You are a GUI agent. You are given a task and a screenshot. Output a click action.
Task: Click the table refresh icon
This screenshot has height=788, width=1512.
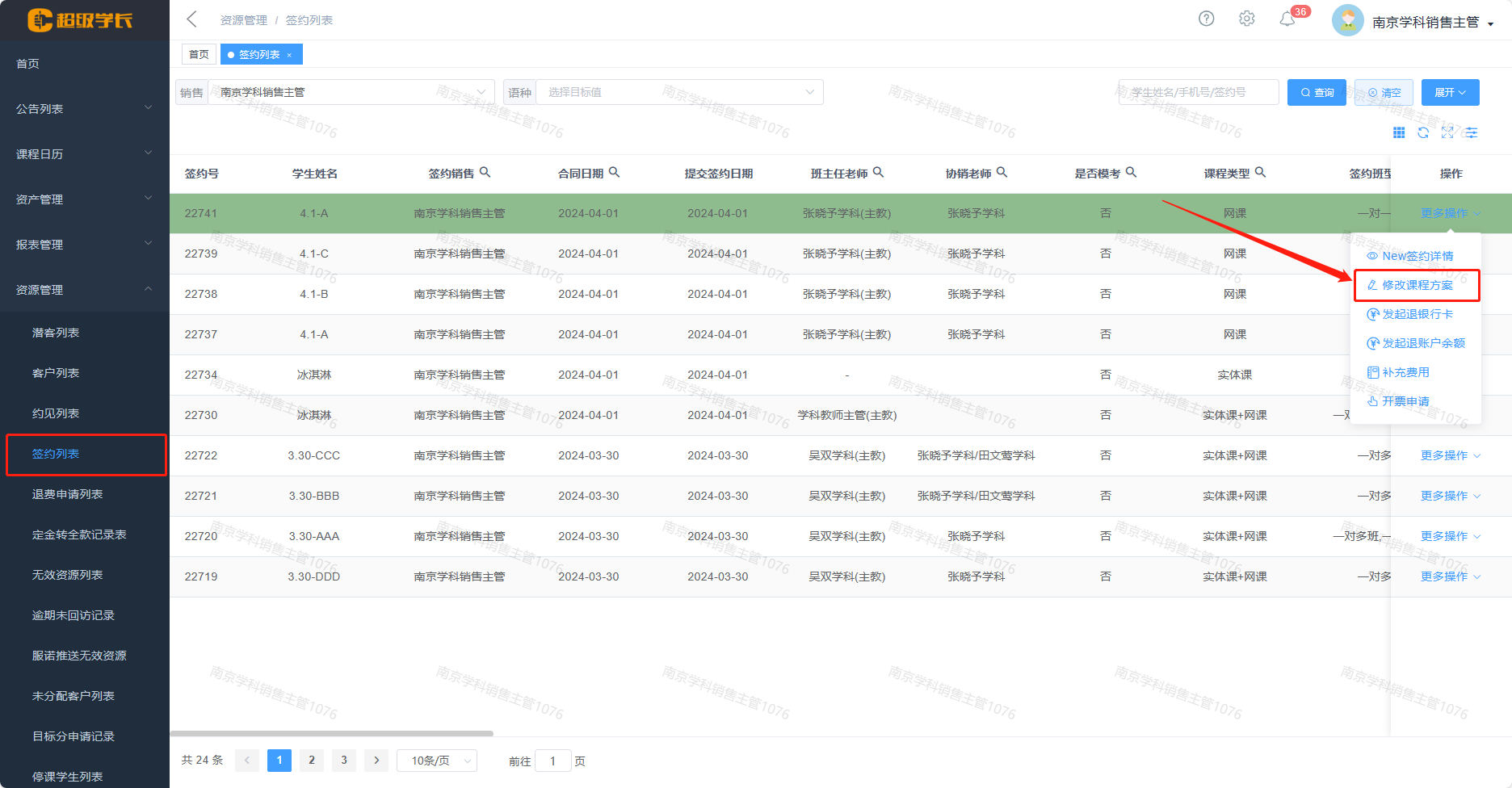(x=1423, y=132)
